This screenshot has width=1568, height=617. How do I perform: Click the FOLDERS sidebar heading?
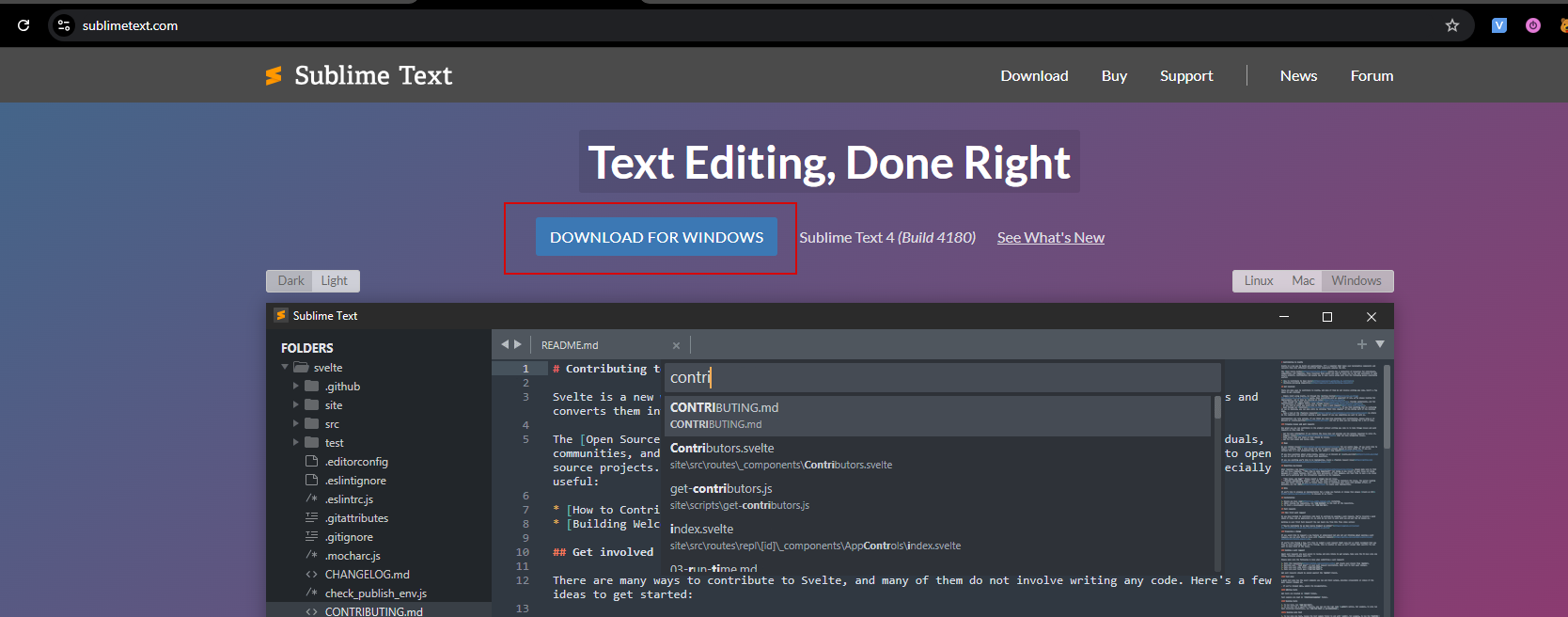(307, 348)
